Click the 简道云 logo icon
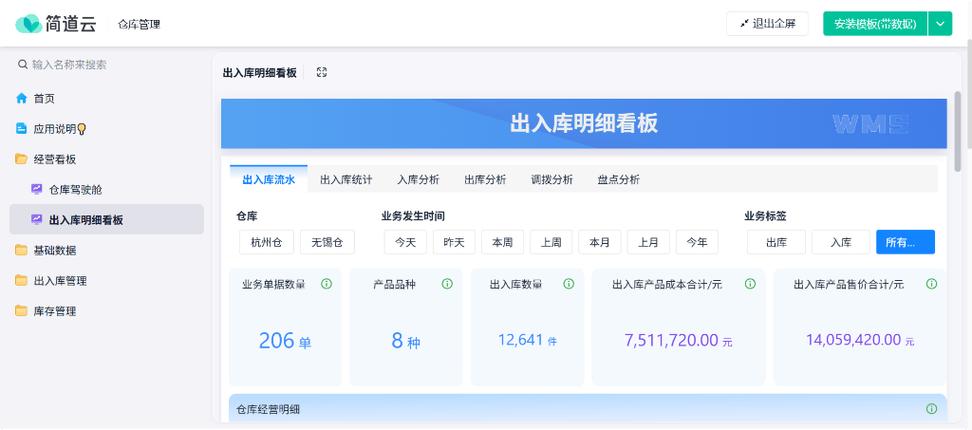 click(29, 24)
